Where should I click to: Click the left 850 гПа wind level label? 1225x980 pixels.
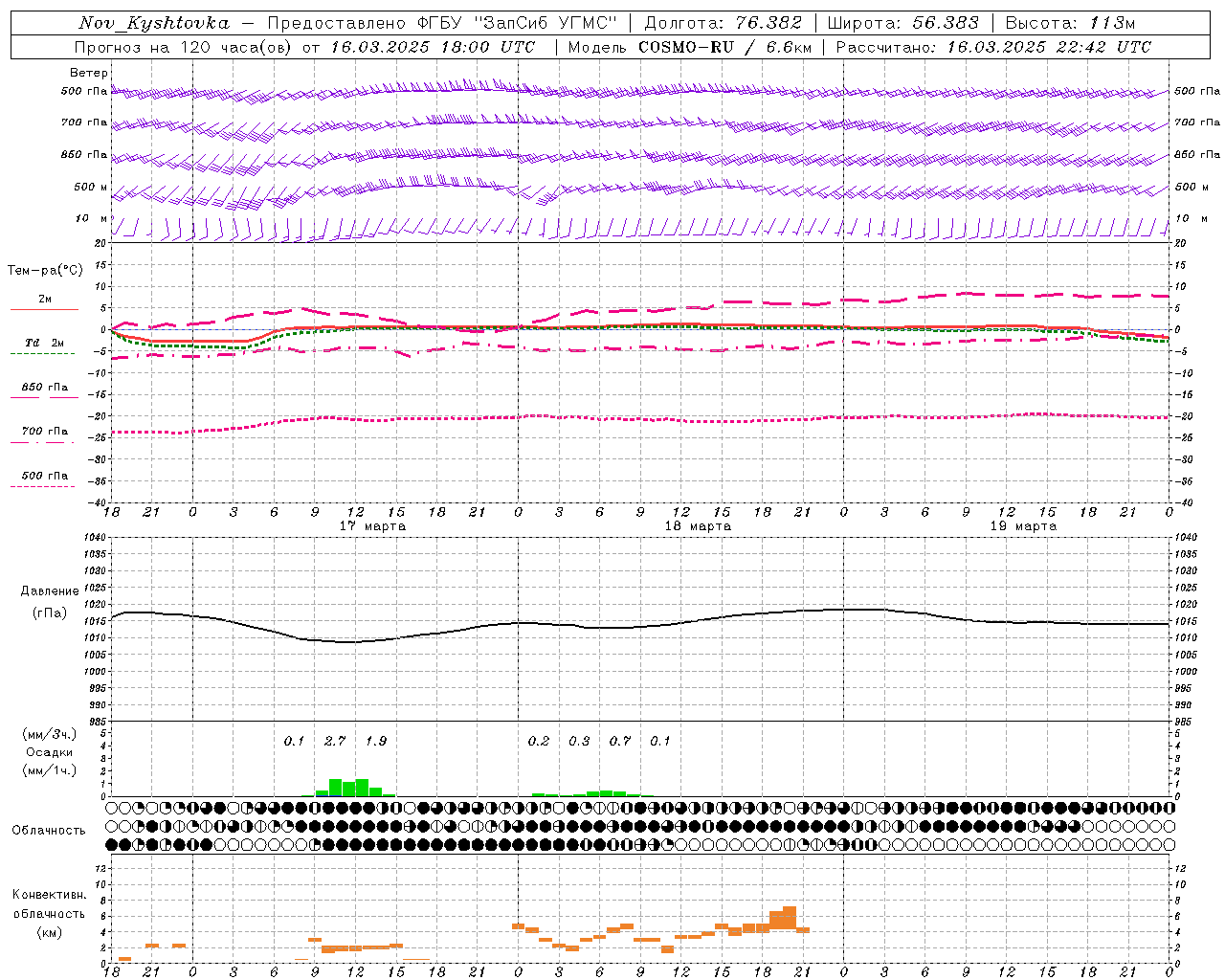pos(84,155)
